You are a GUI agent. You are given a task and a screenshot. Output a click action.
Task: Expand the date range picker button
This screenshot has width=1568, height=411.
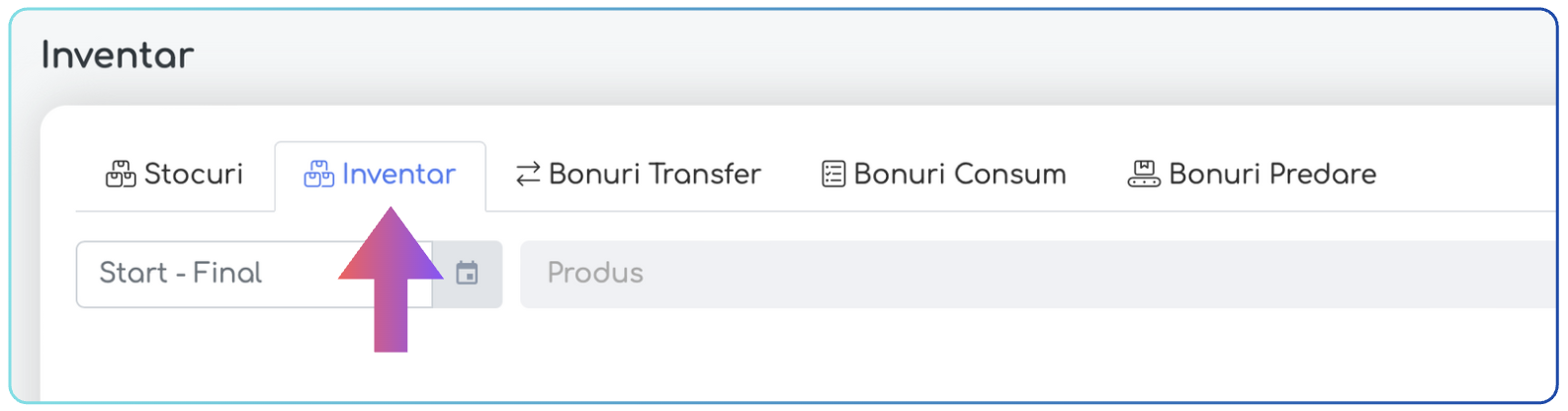coord(468,275)
